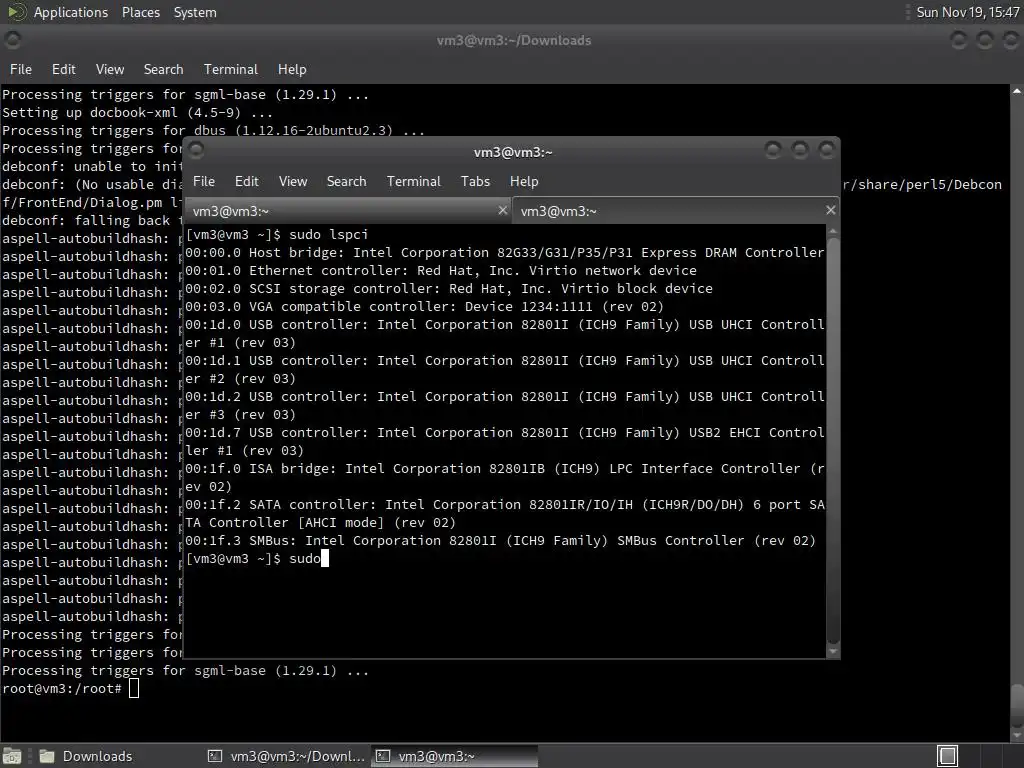This screenshot has width=1024, height=768.
Task: Open File menu in Downloads terminal window
Action: coord(20,69)
